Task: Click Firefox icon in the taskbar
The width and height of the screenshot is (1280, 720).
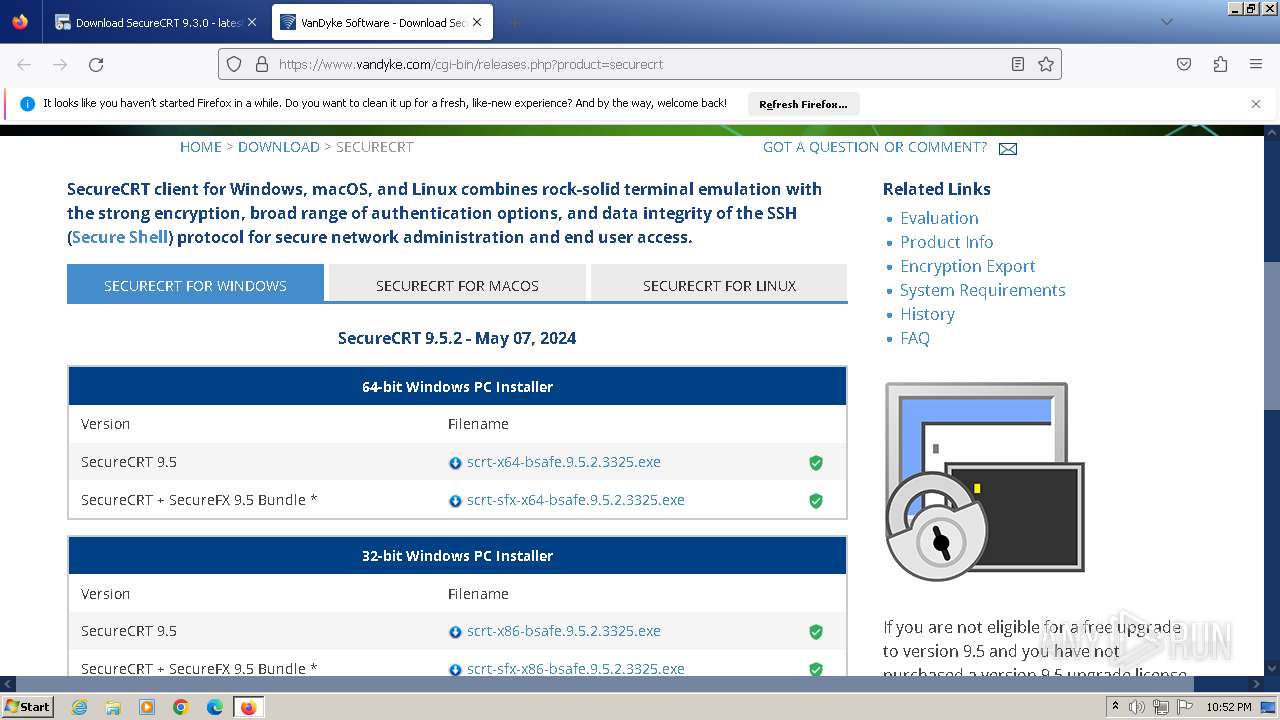Action: (x=248, y=707)
